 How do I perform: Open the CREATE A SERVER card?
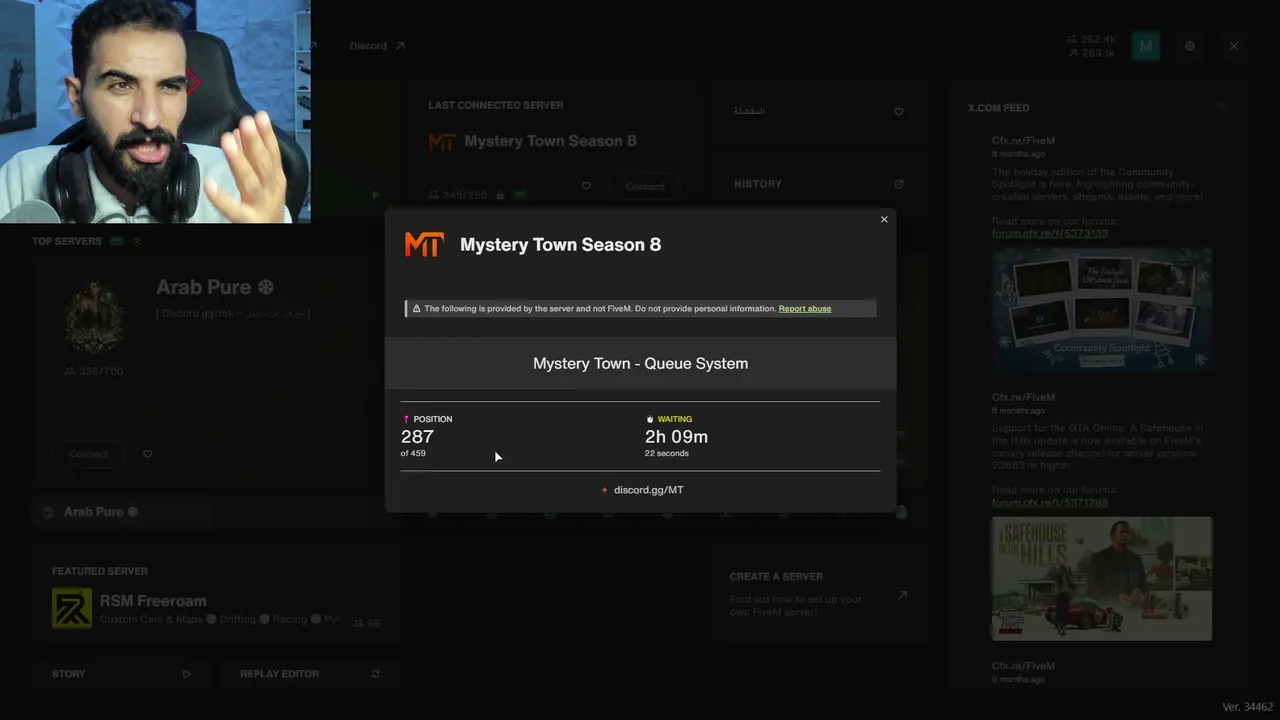[818, 594]
